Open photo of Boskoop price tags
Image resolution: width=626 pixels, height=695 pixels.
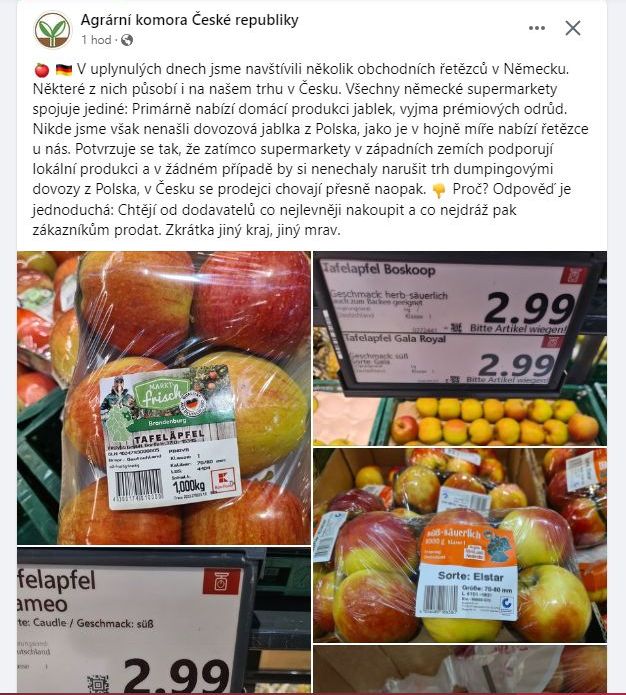click(x=460, y=348)
